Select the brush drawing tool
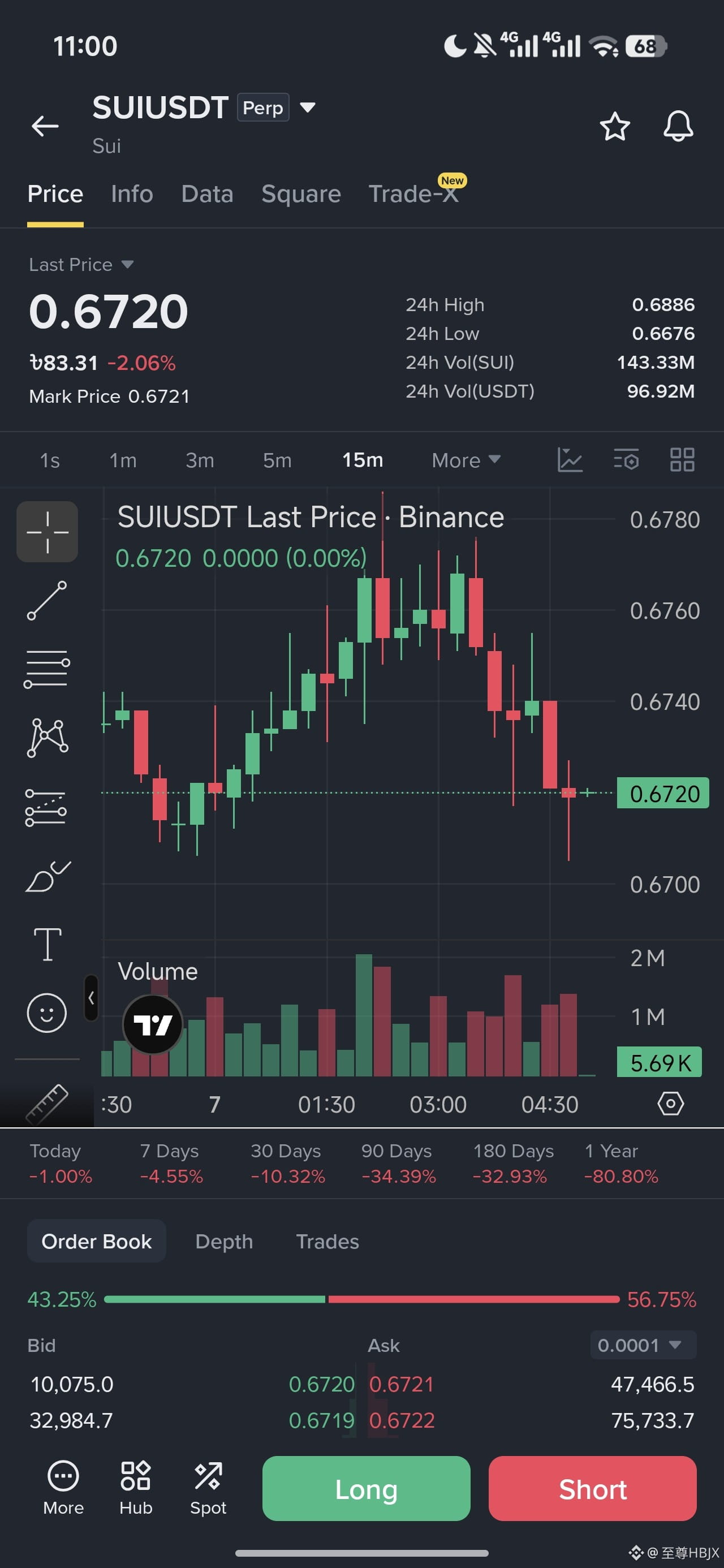Screen dimensions: 724x1568 (48, 877)
